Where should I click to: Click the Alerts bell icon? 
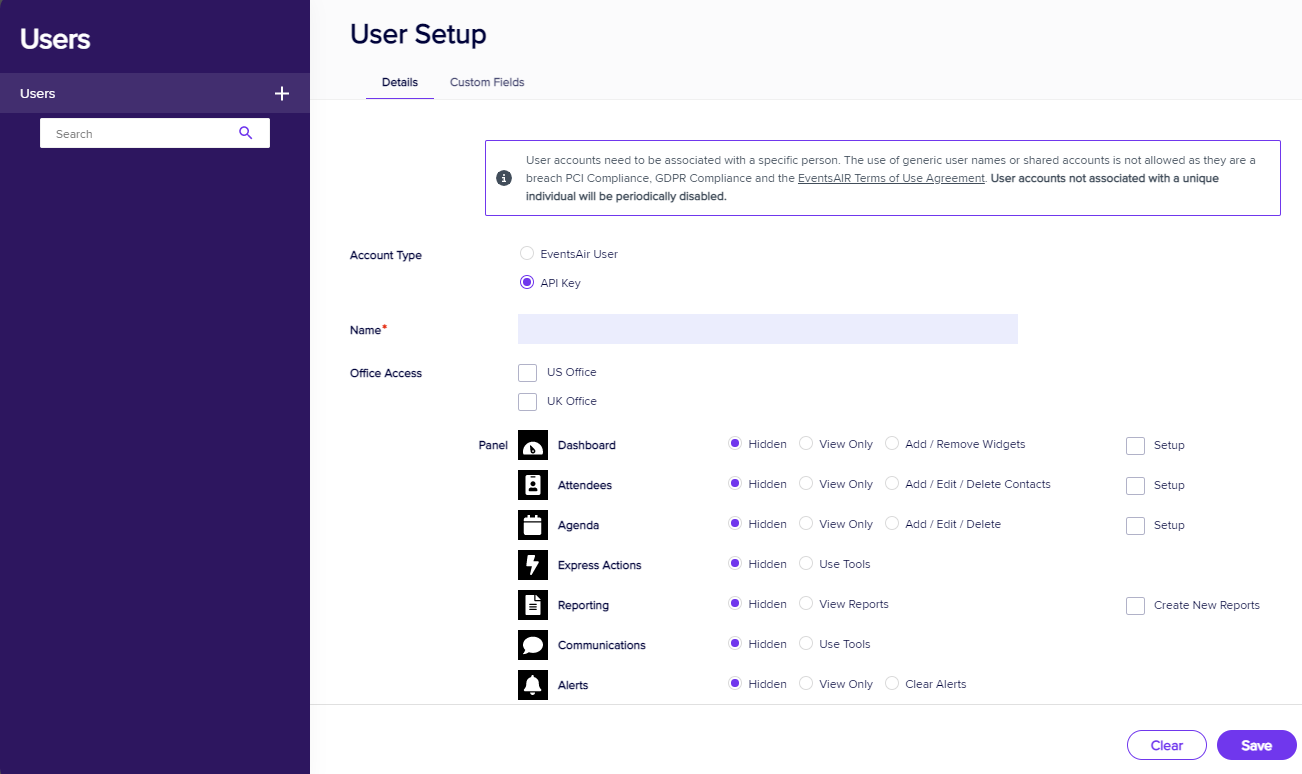pyautogui.click(x=533, y=685)
